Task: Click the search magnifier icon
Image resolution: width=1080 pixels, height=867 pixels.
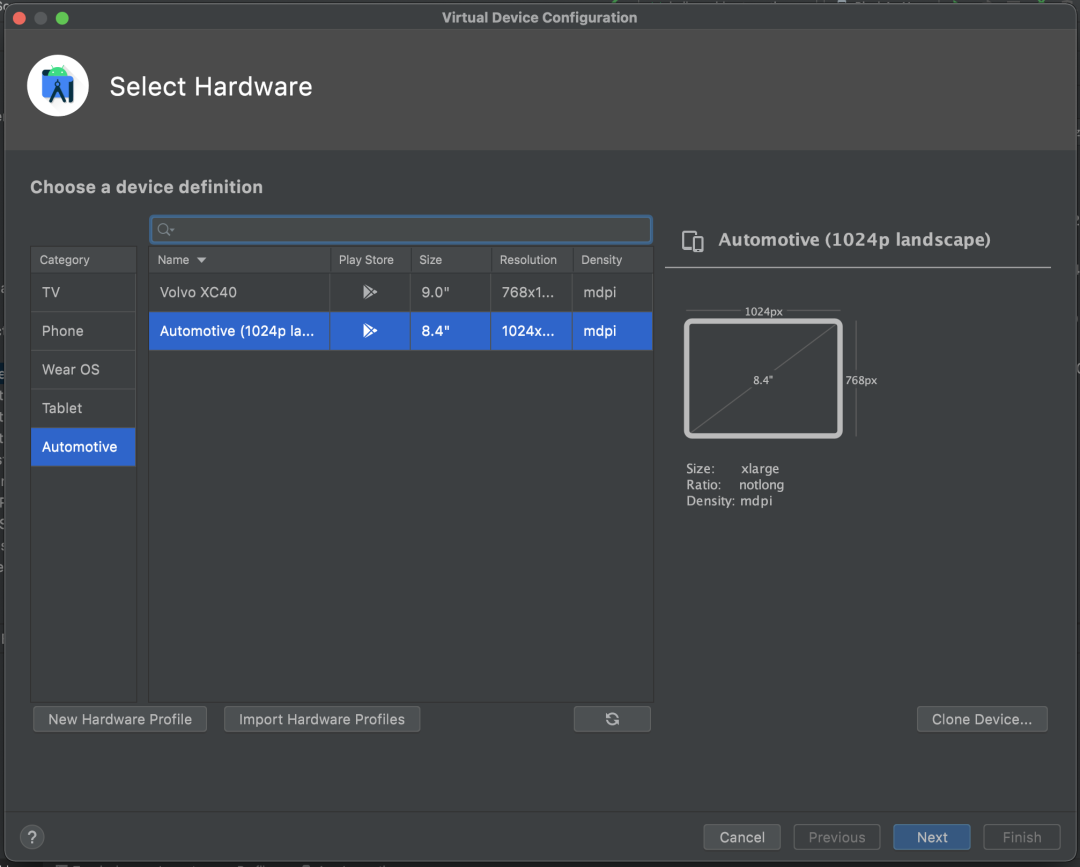Action: pos(164,229)
